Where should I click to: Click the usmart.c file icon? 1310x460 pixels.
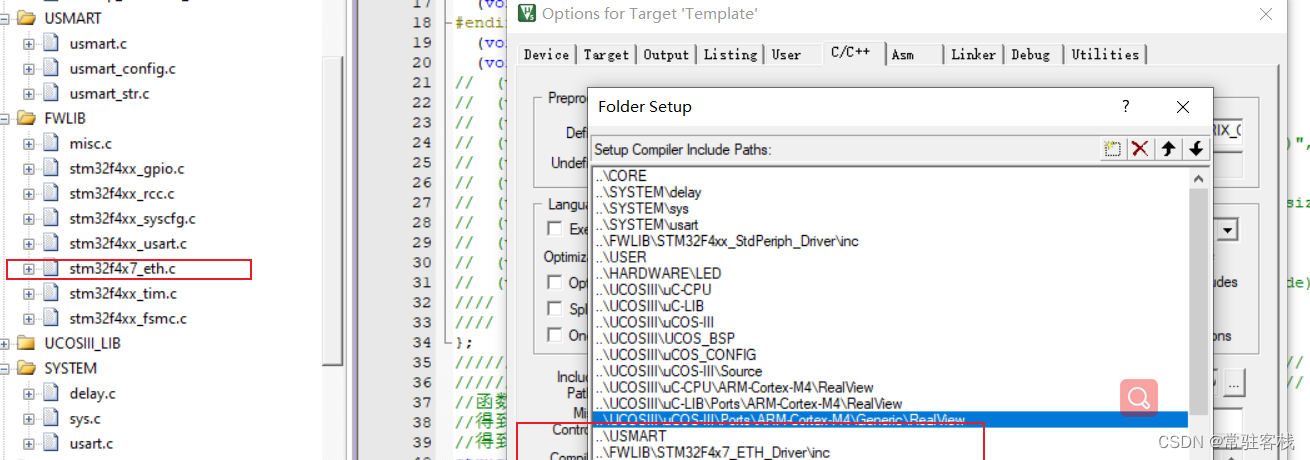(x=51, y=44)
